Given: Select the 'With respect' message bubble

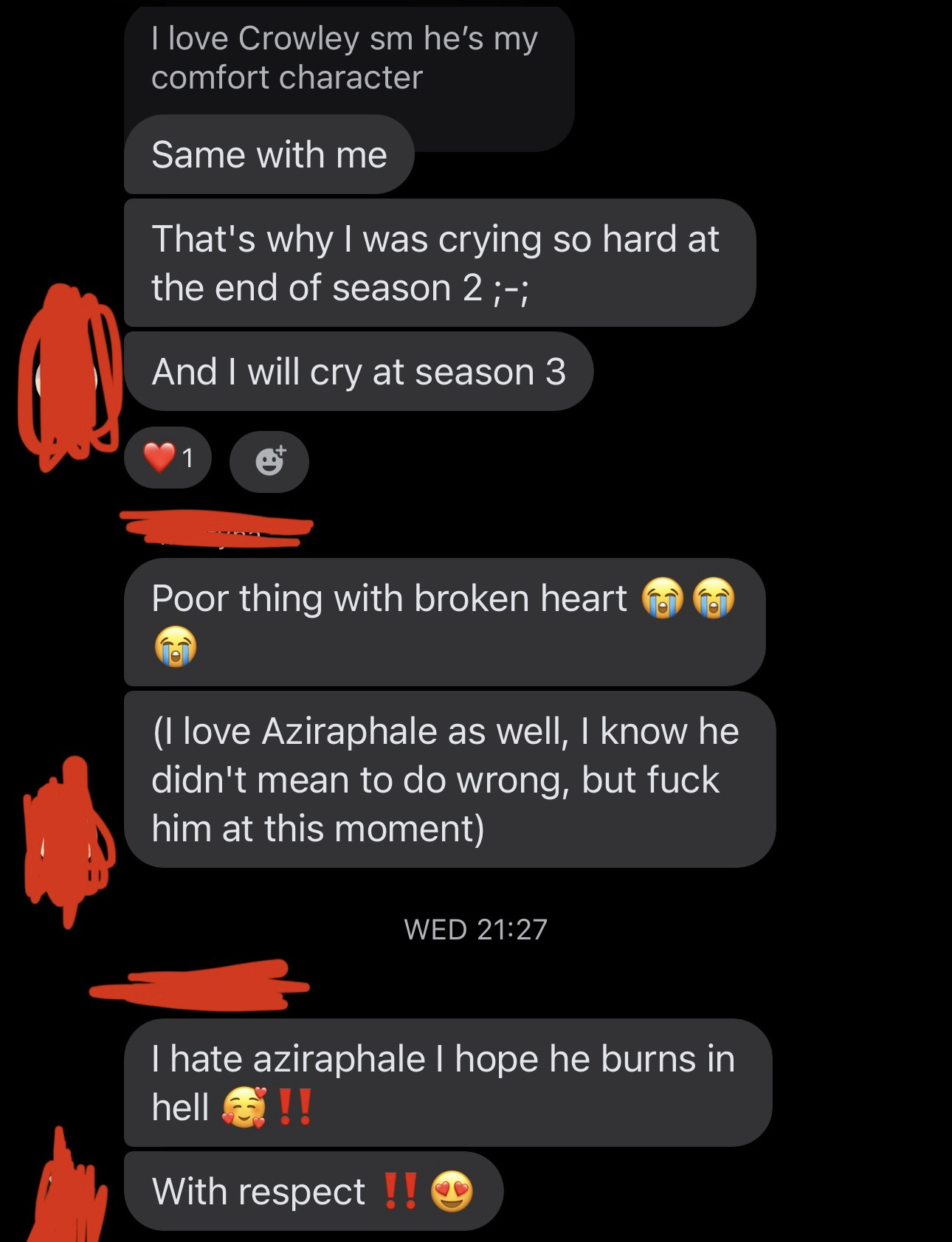Looking at the screenshot, I should (314, 1191).
